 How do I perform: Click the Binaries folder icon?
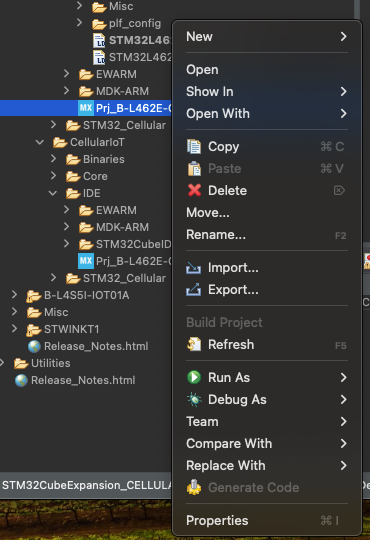point(73,159)
